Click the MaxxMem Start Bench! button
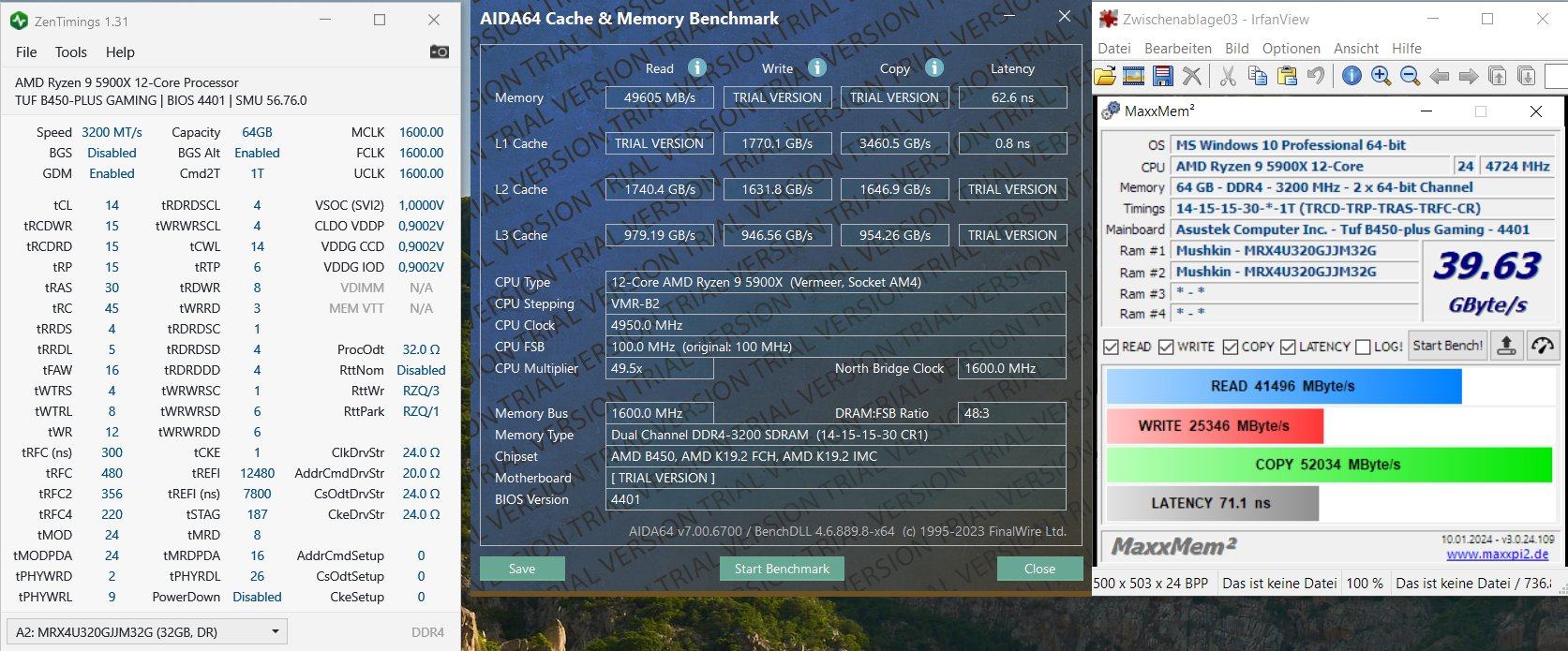Viewport: 1568px width, 651px height. 1448,346
